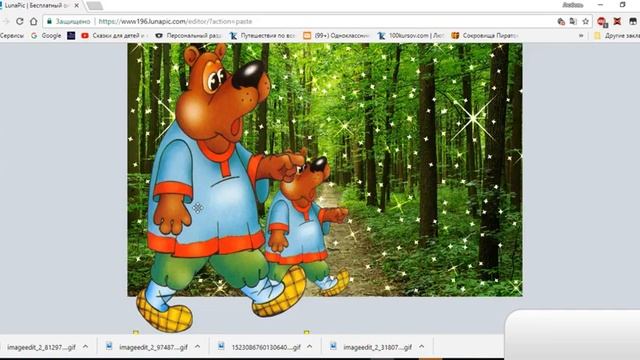Open the Сокровища Пиратов bookmark
640x360 pixels.
tap(485, 36)
